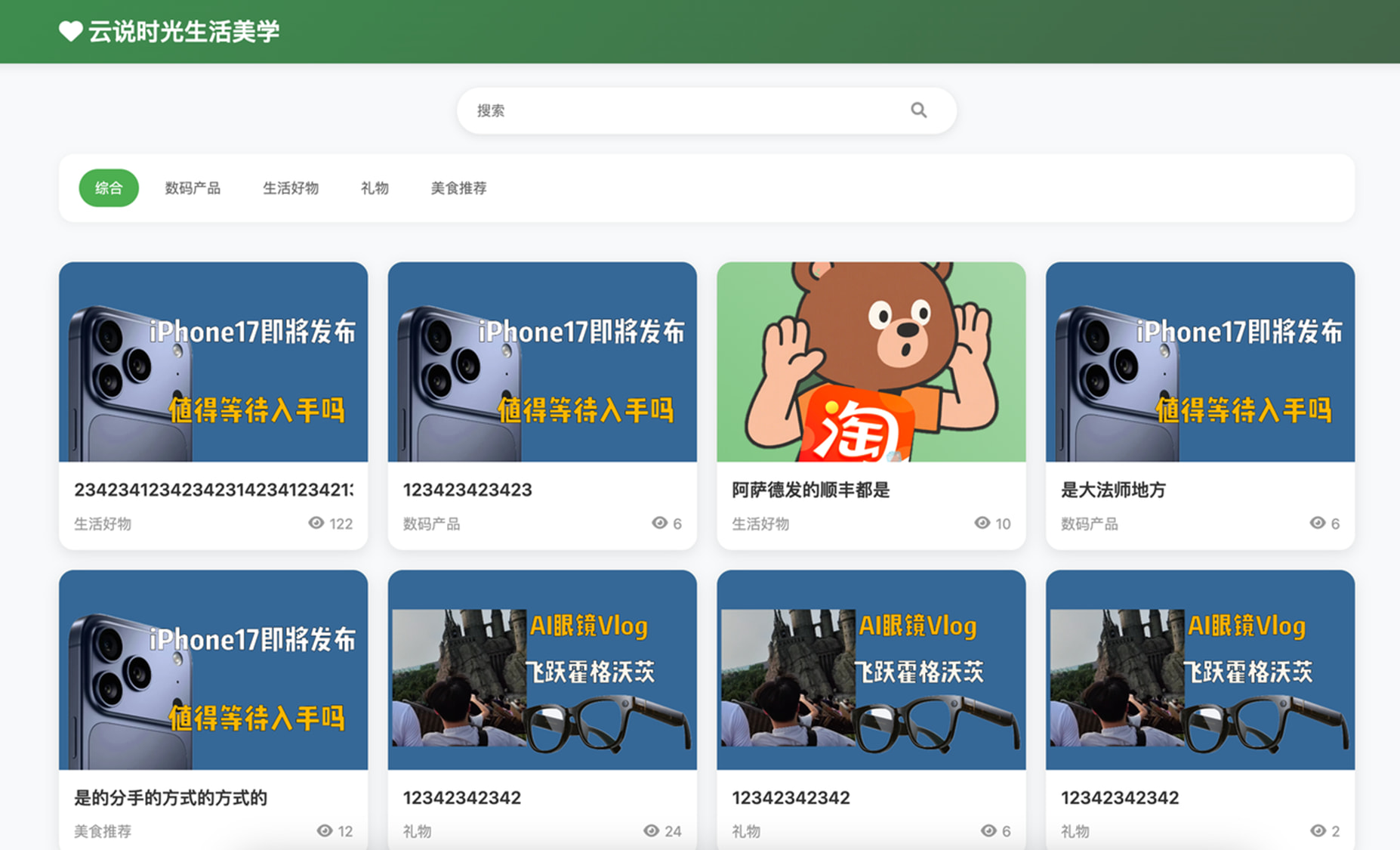Click the eye icon showing 2 views

pyautogui.click(x=1318, y=830)
